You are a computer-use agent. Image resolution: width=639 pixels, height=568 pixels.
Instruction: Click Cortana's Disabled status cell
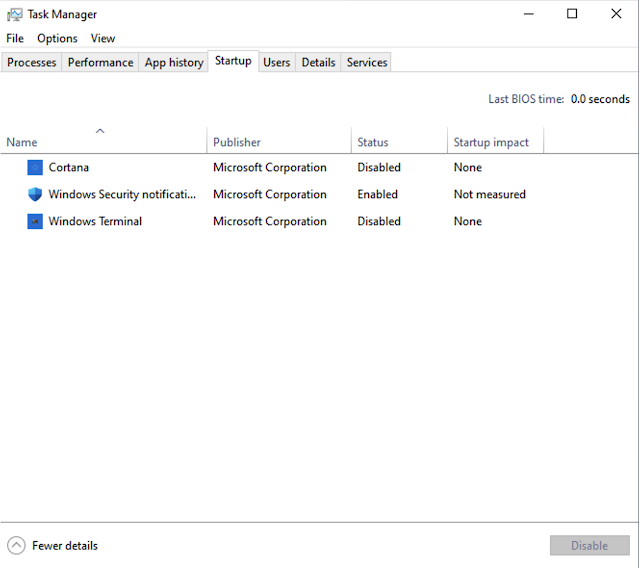click(379, 167)
